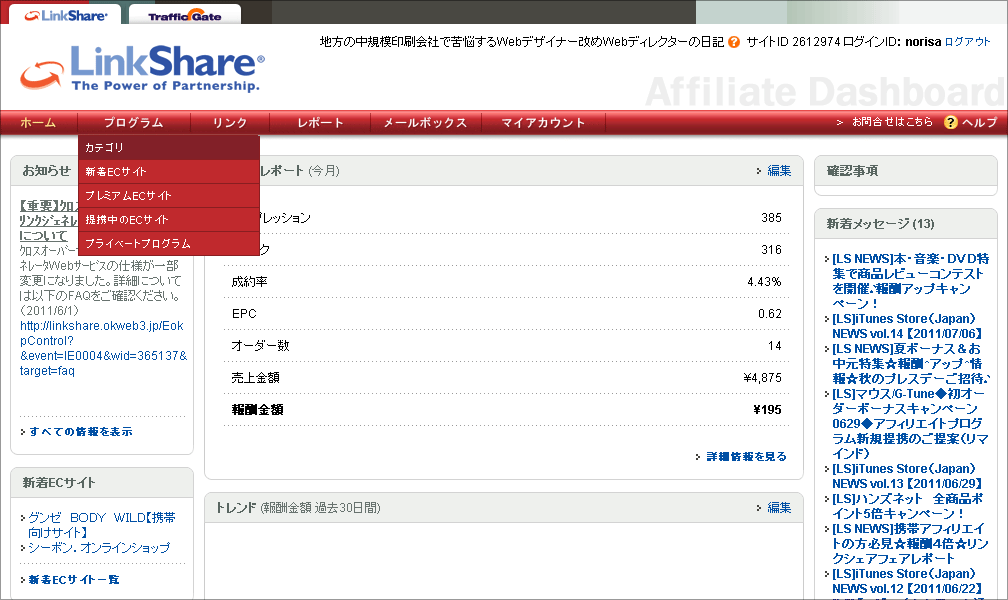
Task: Click the 新着メッセージ (13) heading
Action: click(880, 224)
